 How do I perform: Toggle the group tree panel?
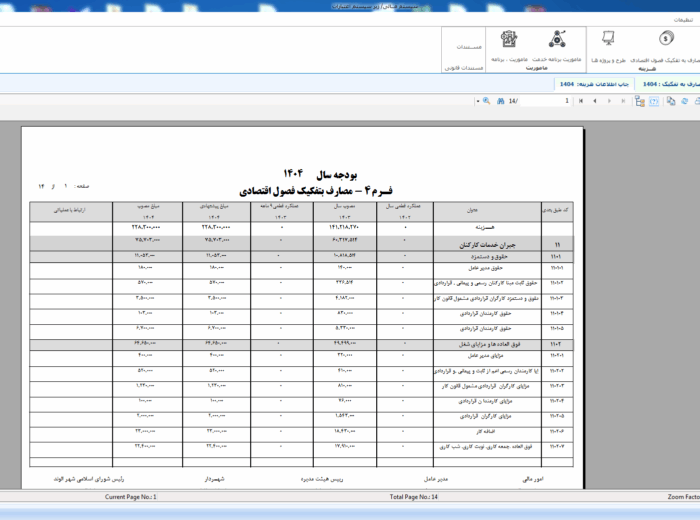click(x=640, y=101)
